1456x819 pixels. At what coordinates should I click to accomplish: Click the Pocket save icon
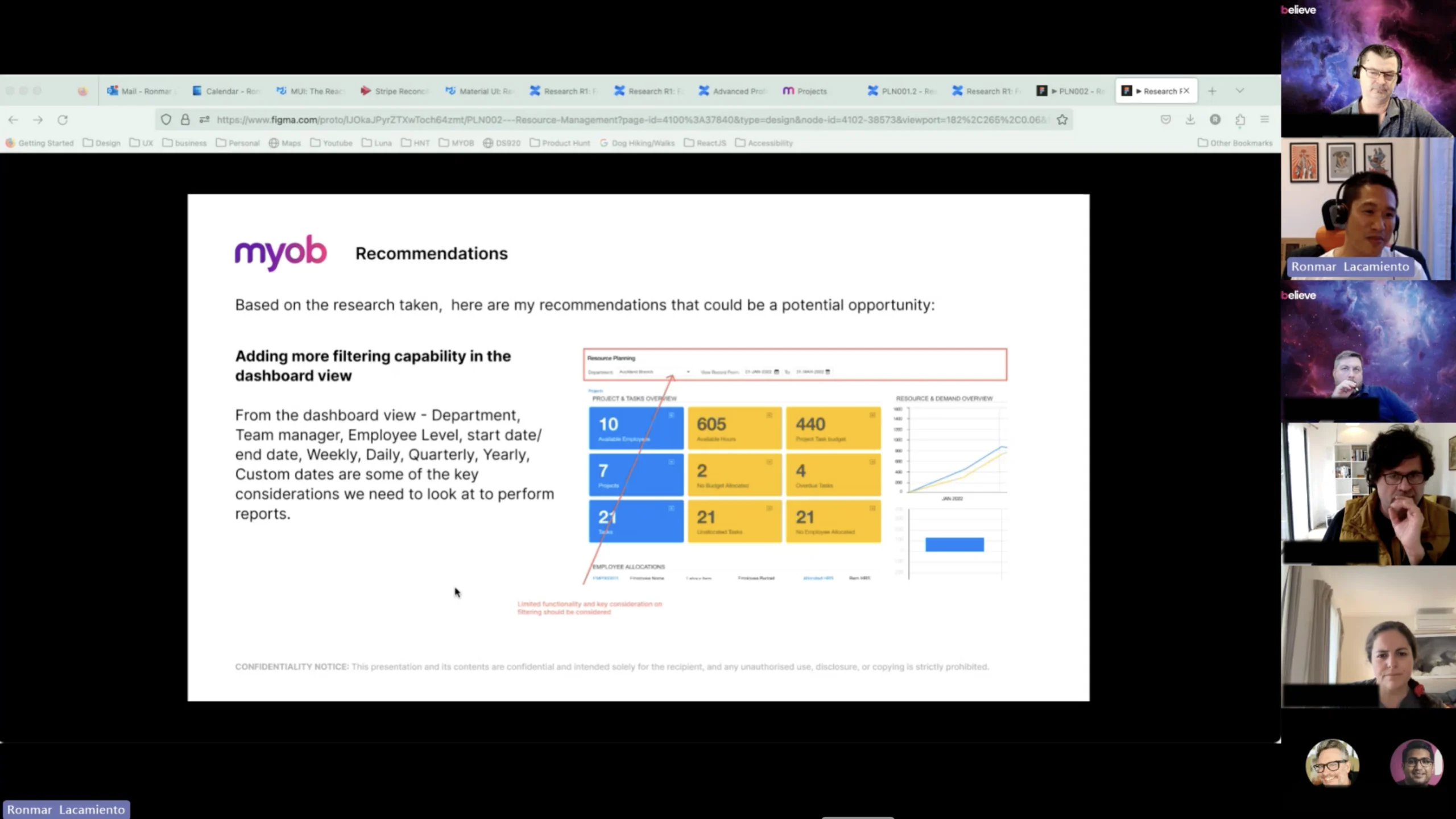(1165, 120)
